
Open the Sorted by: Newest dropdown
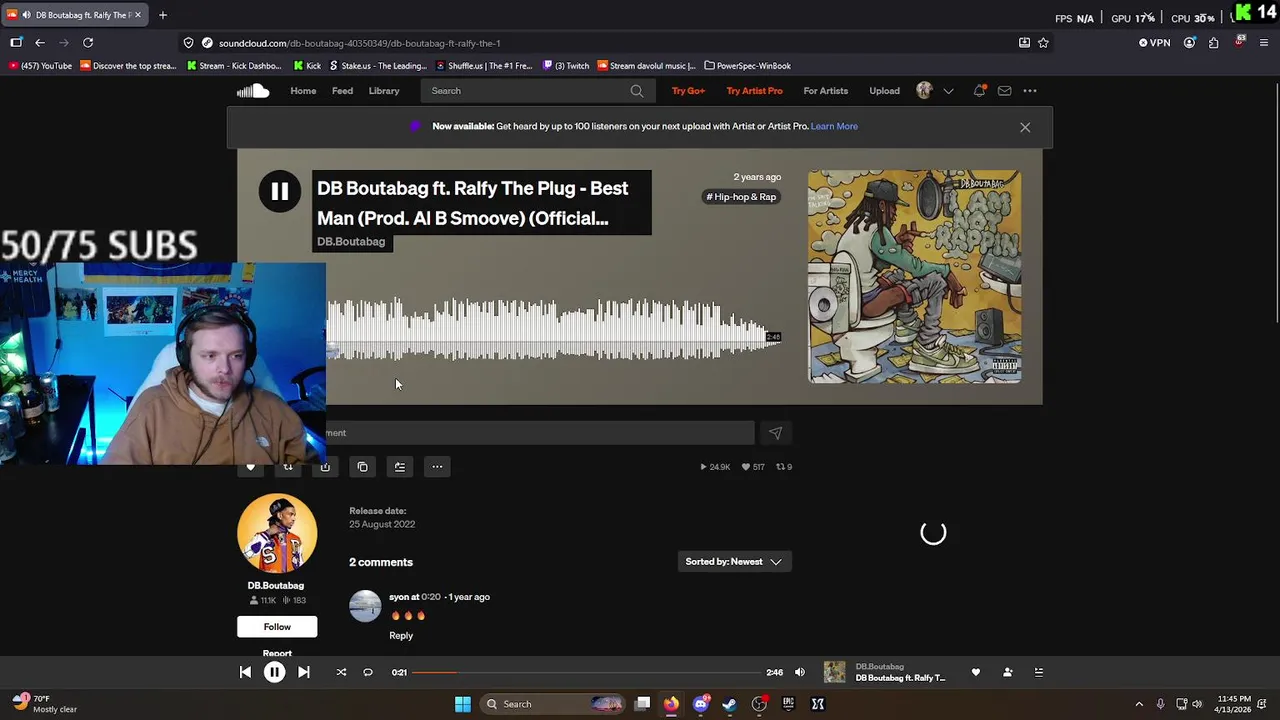[x=734, y=562]
